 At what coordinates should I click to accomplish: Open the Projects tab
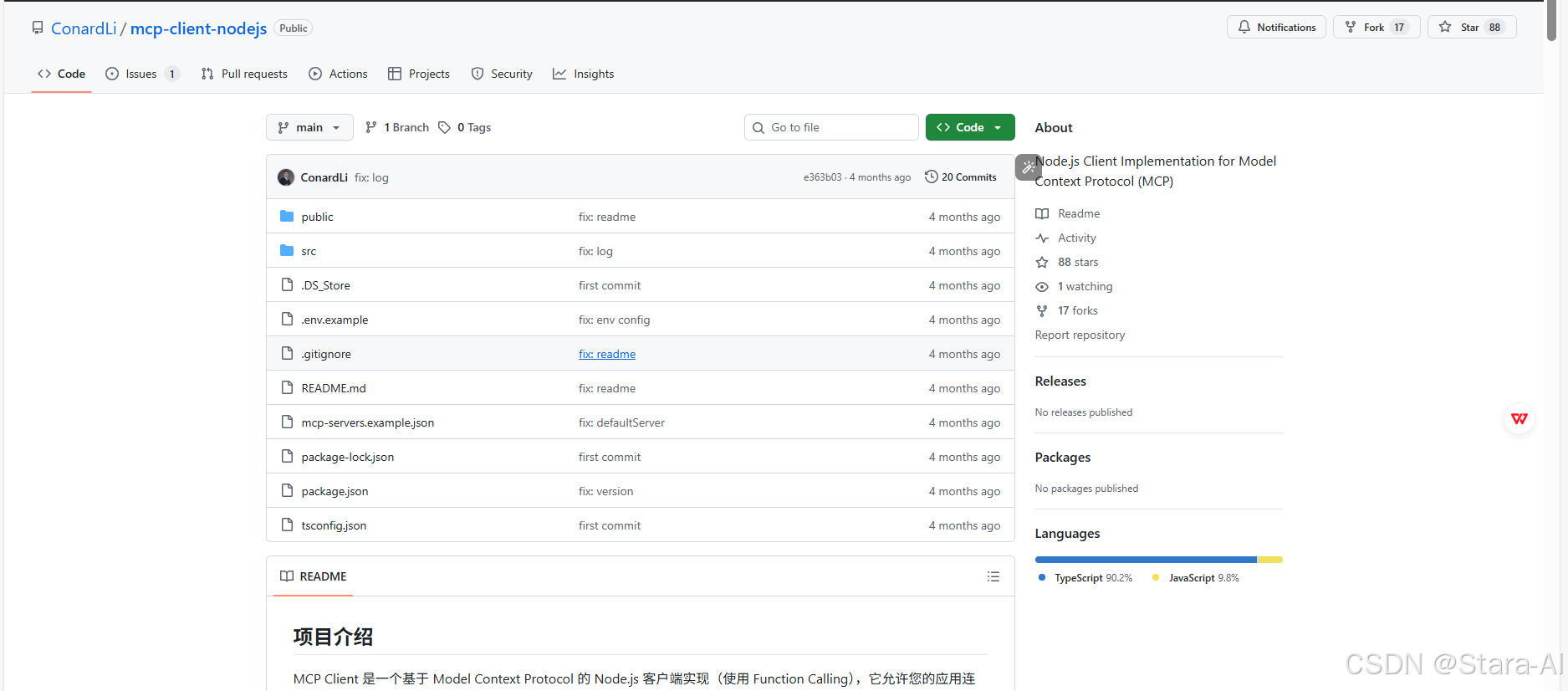click(x=419, y=74)
